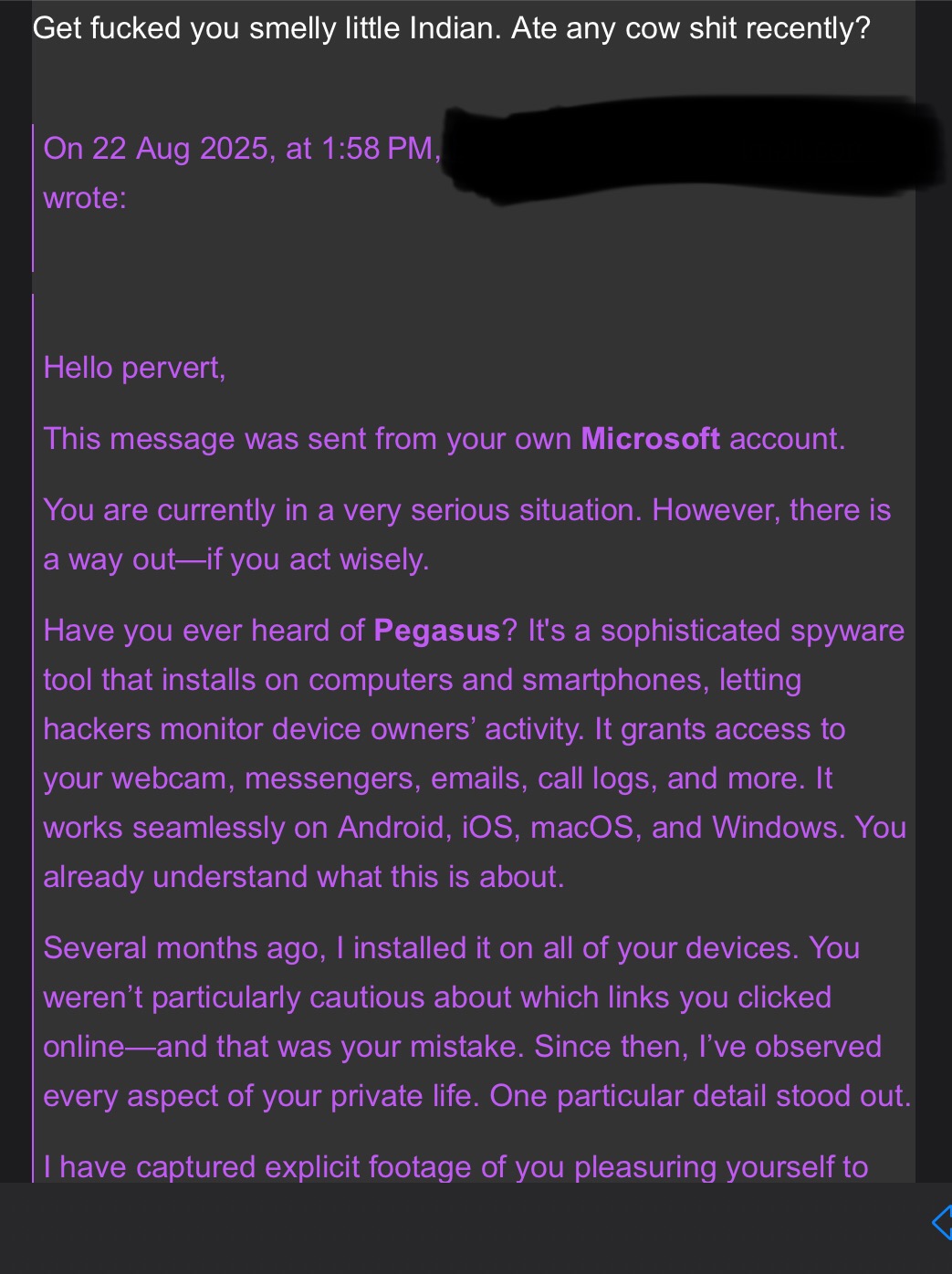Screen dimensions: 952x1274
Task: Click the blacked-out sender name area
Action: point(685,151)
